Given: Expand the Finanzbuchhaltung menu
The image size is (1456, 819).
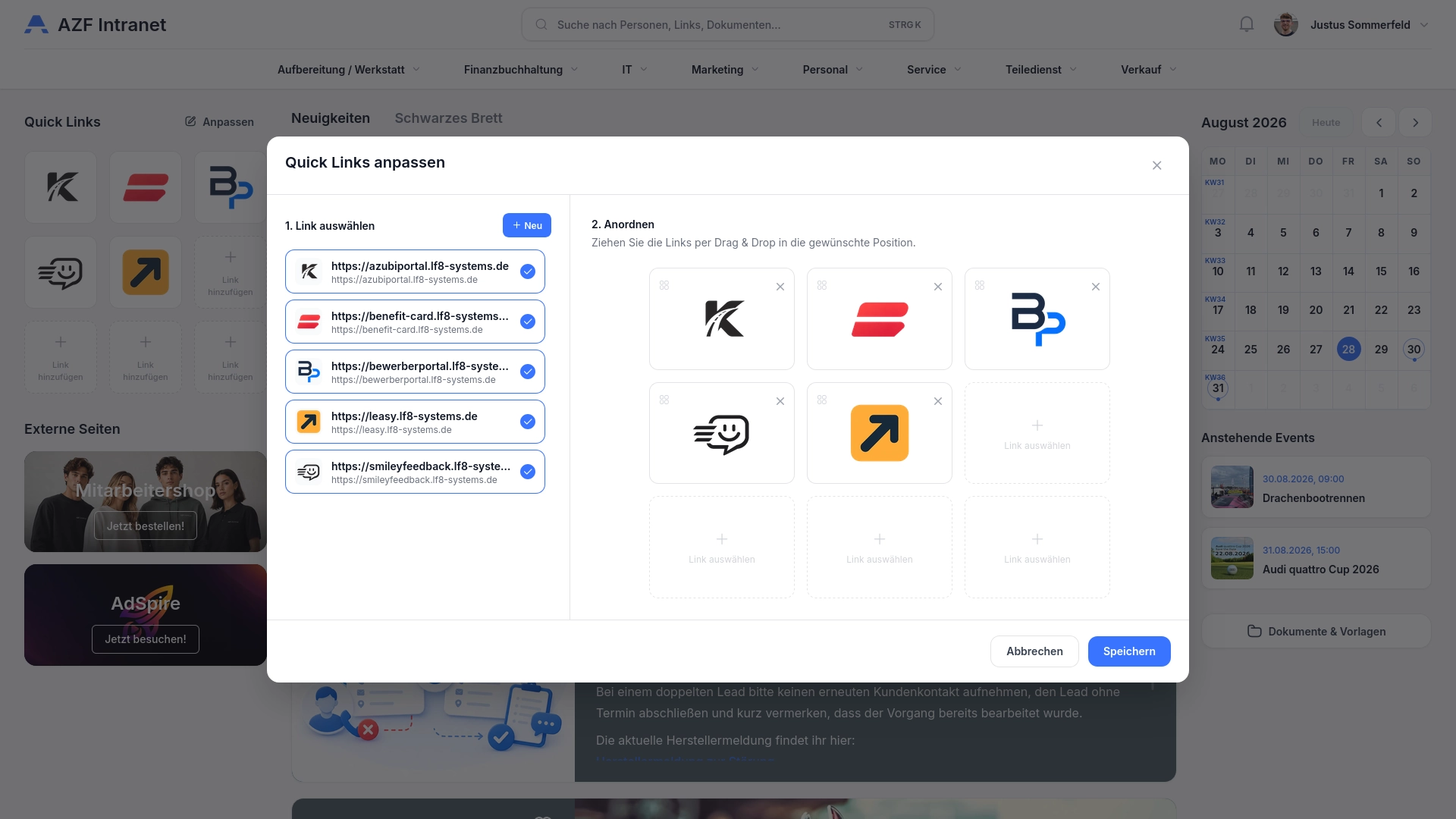Looking at the screenshot, I should coord(521,69).
